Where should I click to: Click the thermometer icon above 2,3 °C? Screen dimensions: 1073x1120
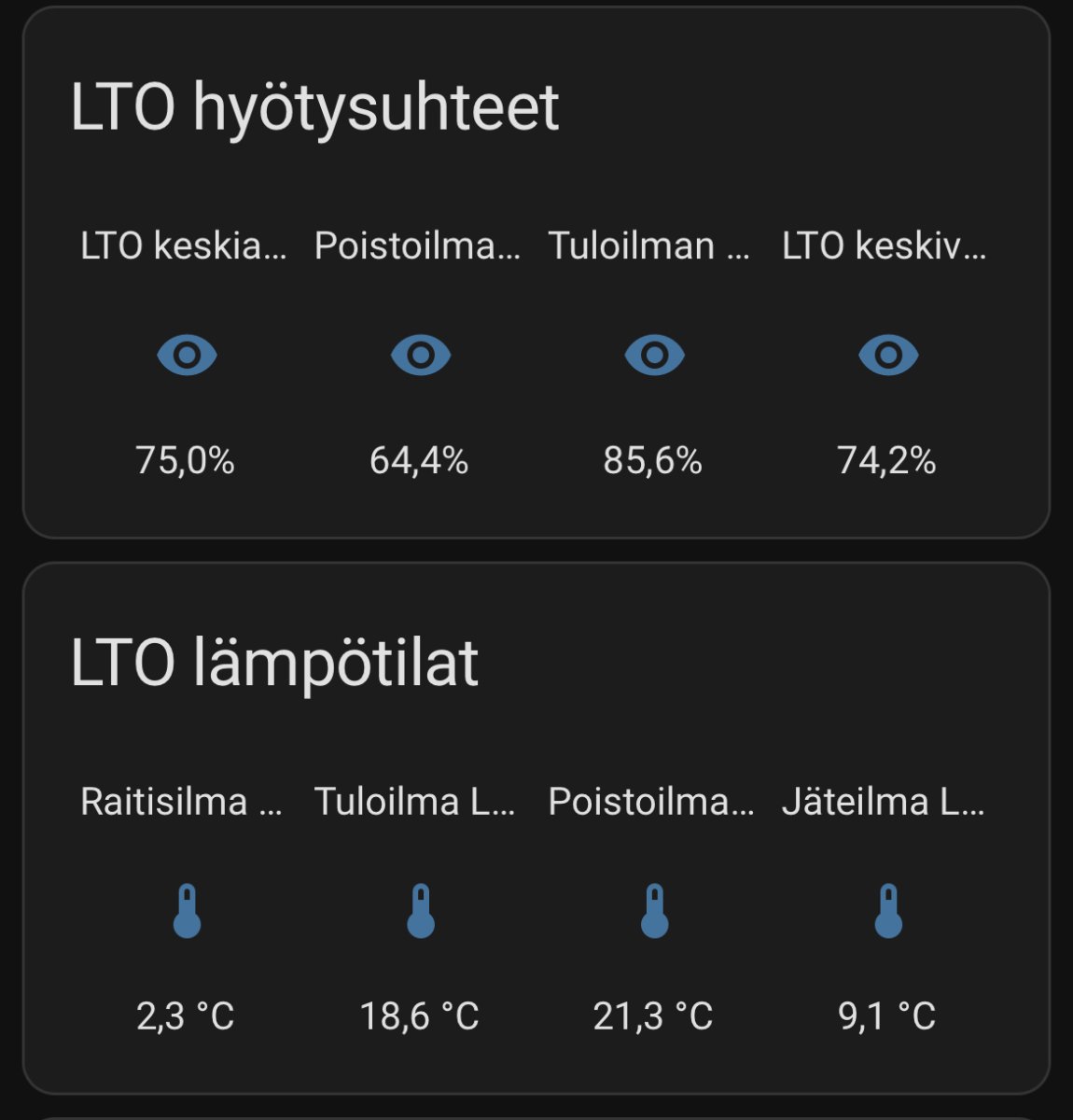(187, 911)
